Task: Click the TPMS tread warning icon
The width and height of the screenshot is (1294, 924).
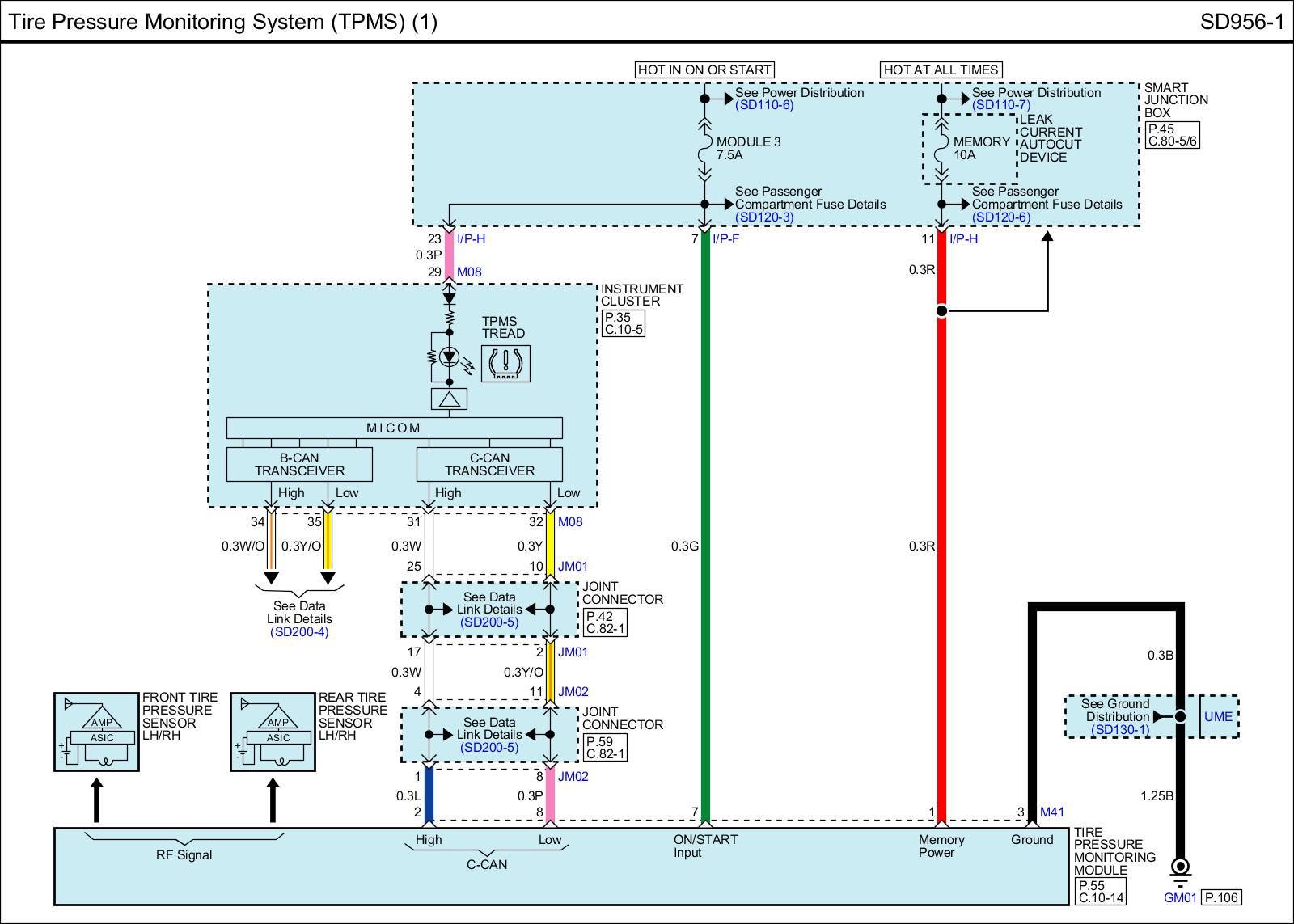Action: pyautogui.click(x=506, y=363)
